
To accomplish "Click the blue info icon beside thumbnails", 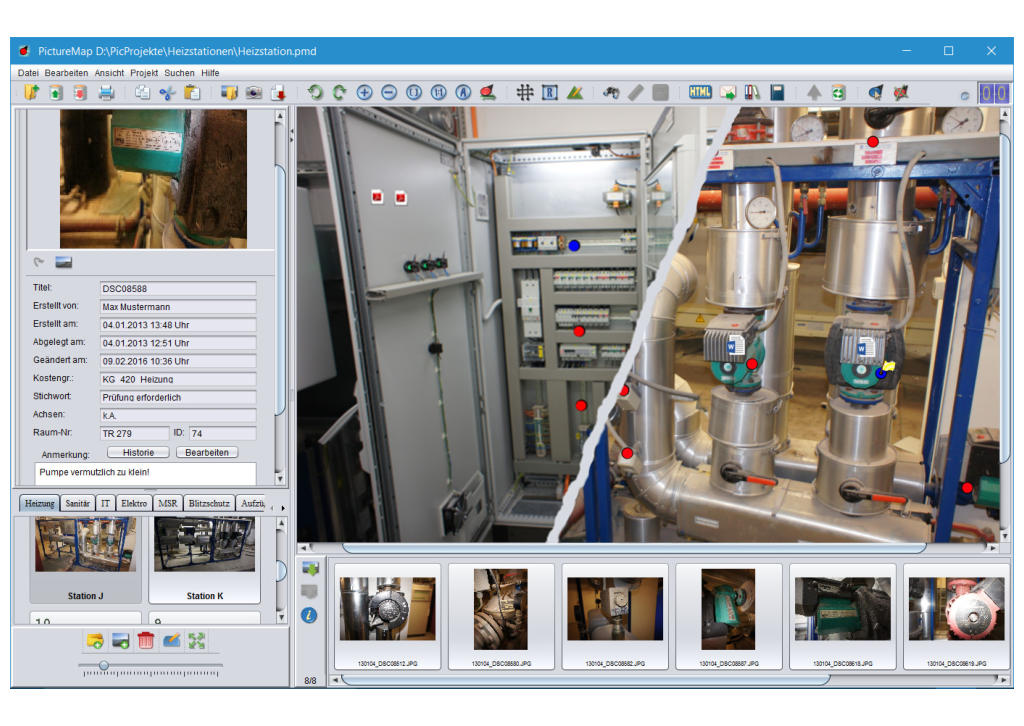I will click(x=309, y=615).
